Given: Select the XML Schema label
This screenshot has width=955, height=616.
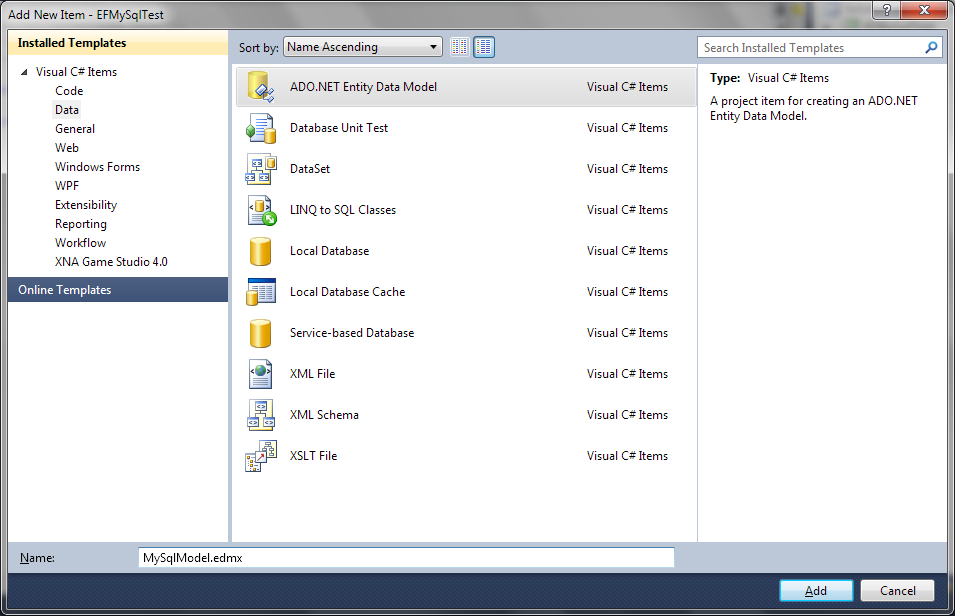Looking at the screenshot, I should click(x=324, y=414).
